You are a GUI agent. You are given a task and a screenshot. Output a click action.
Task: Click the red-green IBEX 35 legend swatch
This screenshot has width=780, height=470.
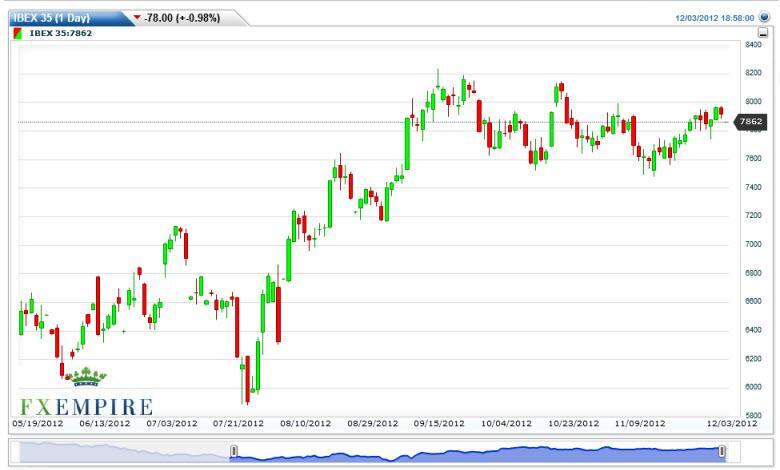(18, 33)
